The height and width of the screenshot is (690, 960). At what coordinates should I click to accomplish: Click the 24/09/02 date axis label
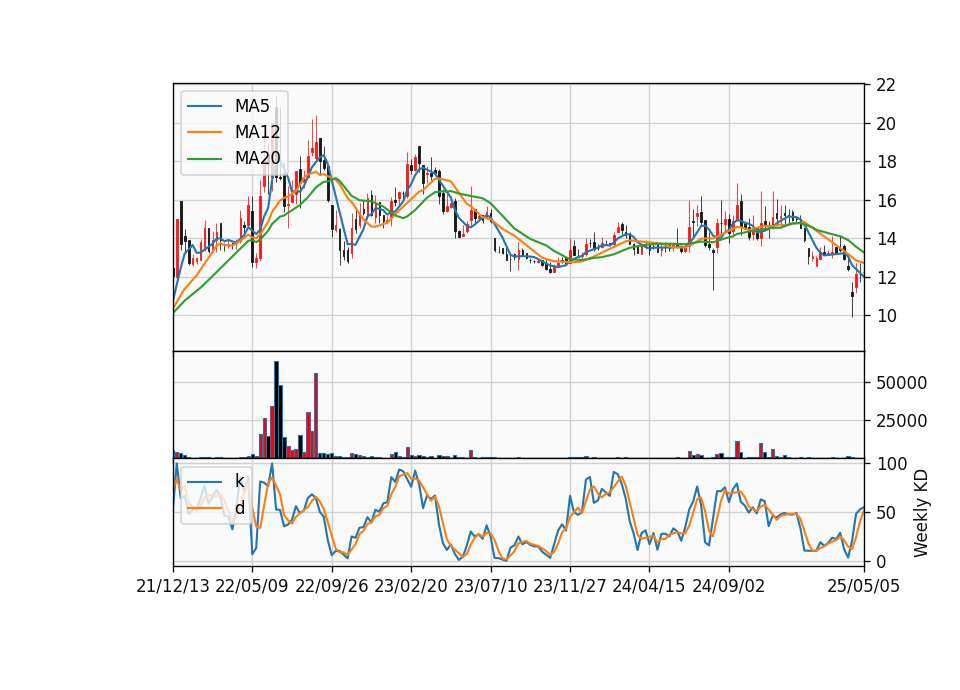point(729,587)
